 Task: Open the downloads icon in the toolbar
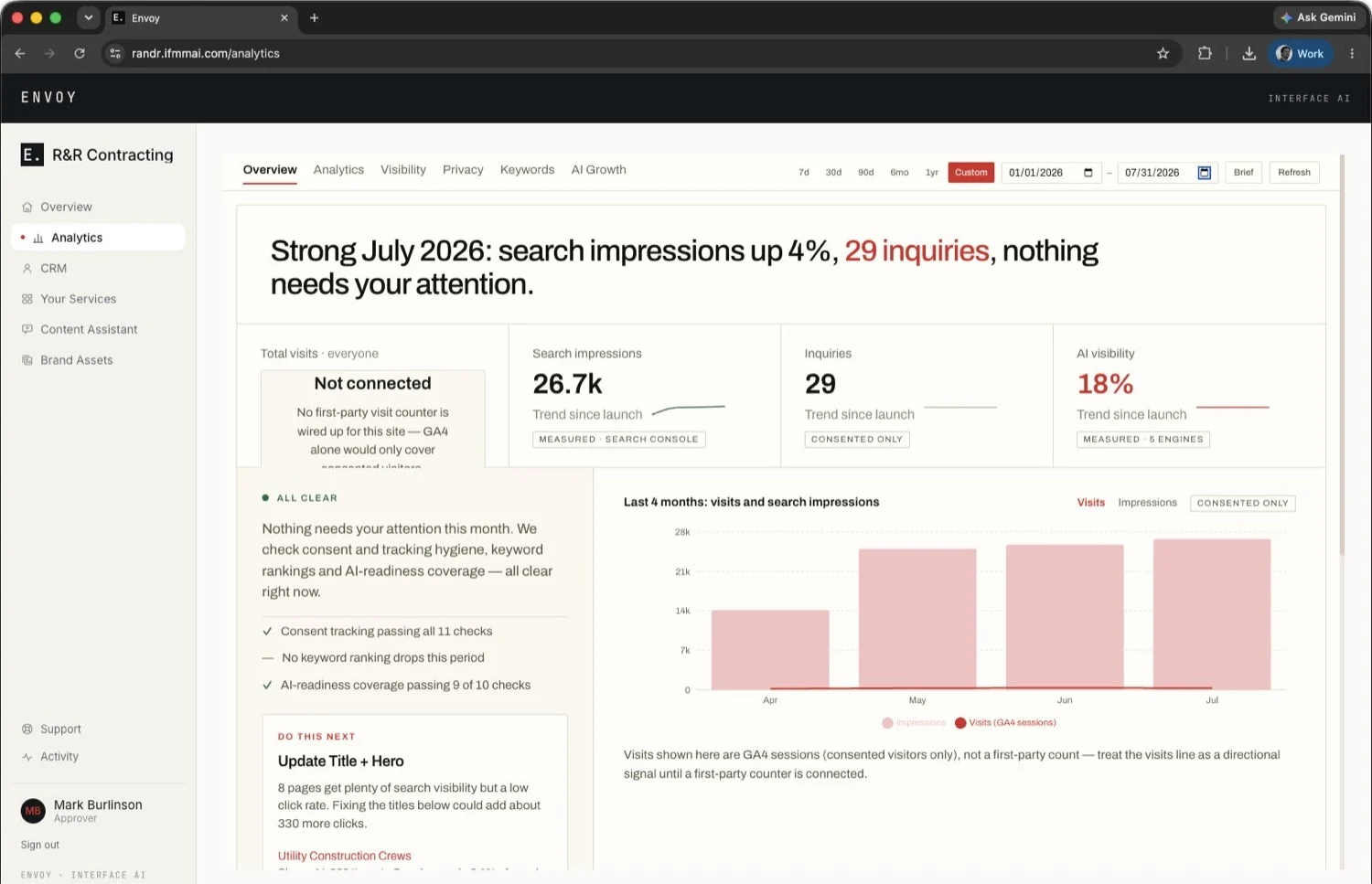[1249, 54]
